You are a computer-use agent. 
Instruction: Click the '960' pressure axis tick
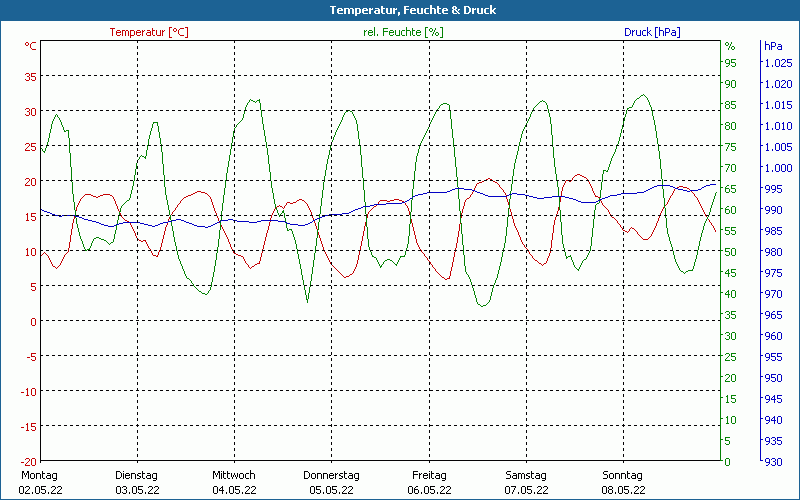773,336
